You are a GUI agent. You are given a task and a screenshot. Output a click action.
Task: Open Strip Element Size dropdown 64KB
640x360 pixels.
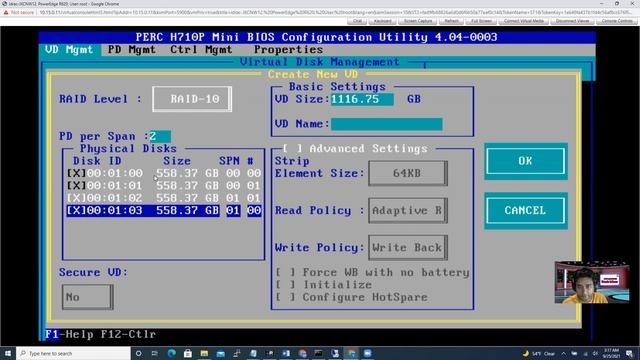tap(408, 173)
